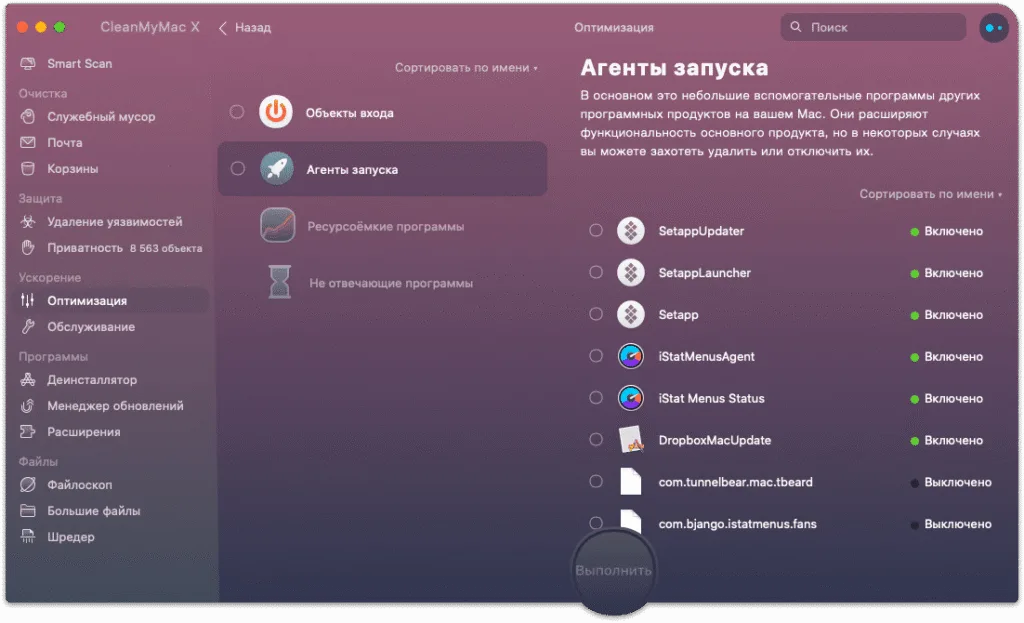Open Приватность with 8 563 объекта
Screen dimensions: 1024x623
tap(111, 248)
